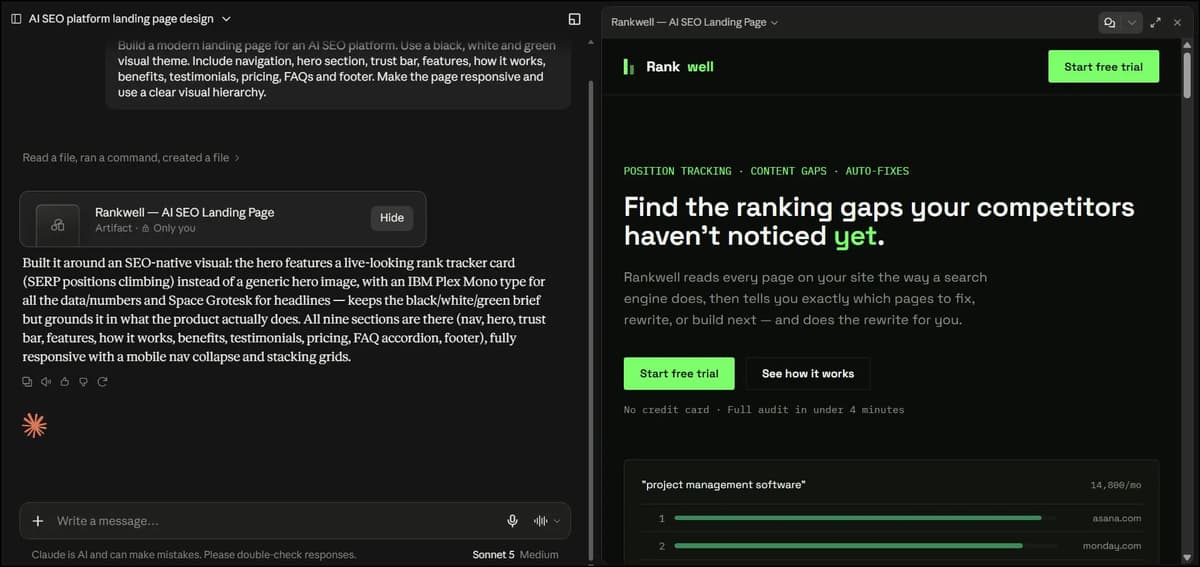
Task: Open the voice mode options chevron
Action: pyautogui.click(x=557, y=521)
